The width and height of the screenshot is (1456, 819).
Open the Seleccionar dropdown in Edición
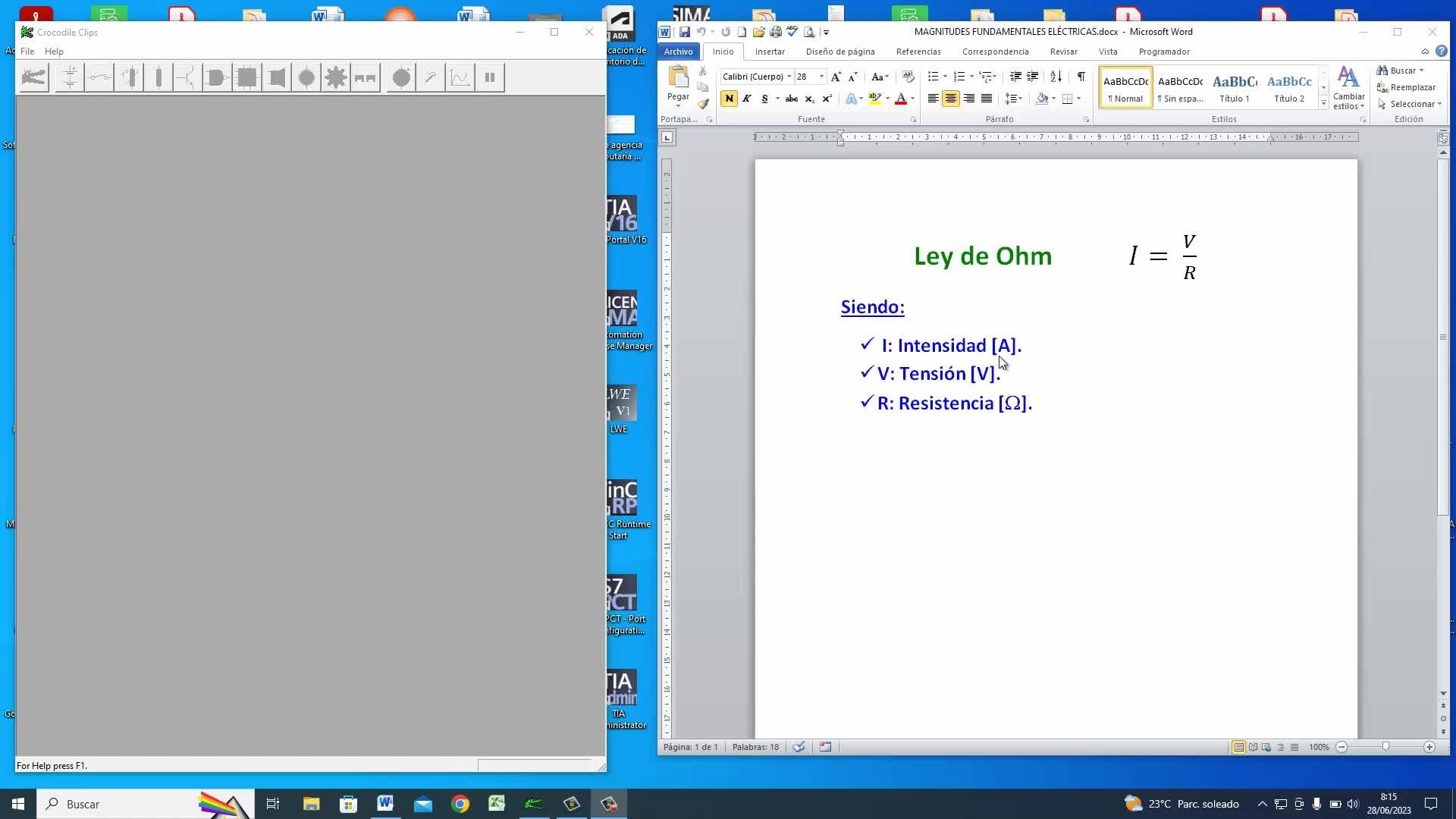[1411, 104]
